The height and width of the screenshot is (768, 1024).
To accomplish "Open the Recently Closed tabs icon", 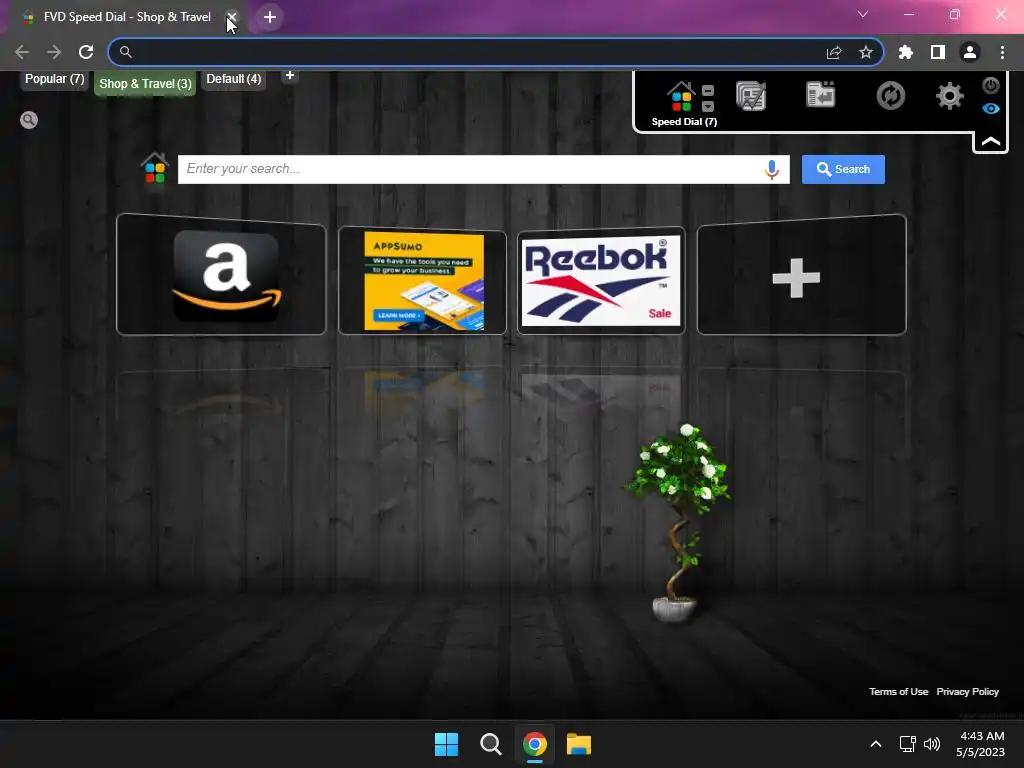I will pos(820,95).
